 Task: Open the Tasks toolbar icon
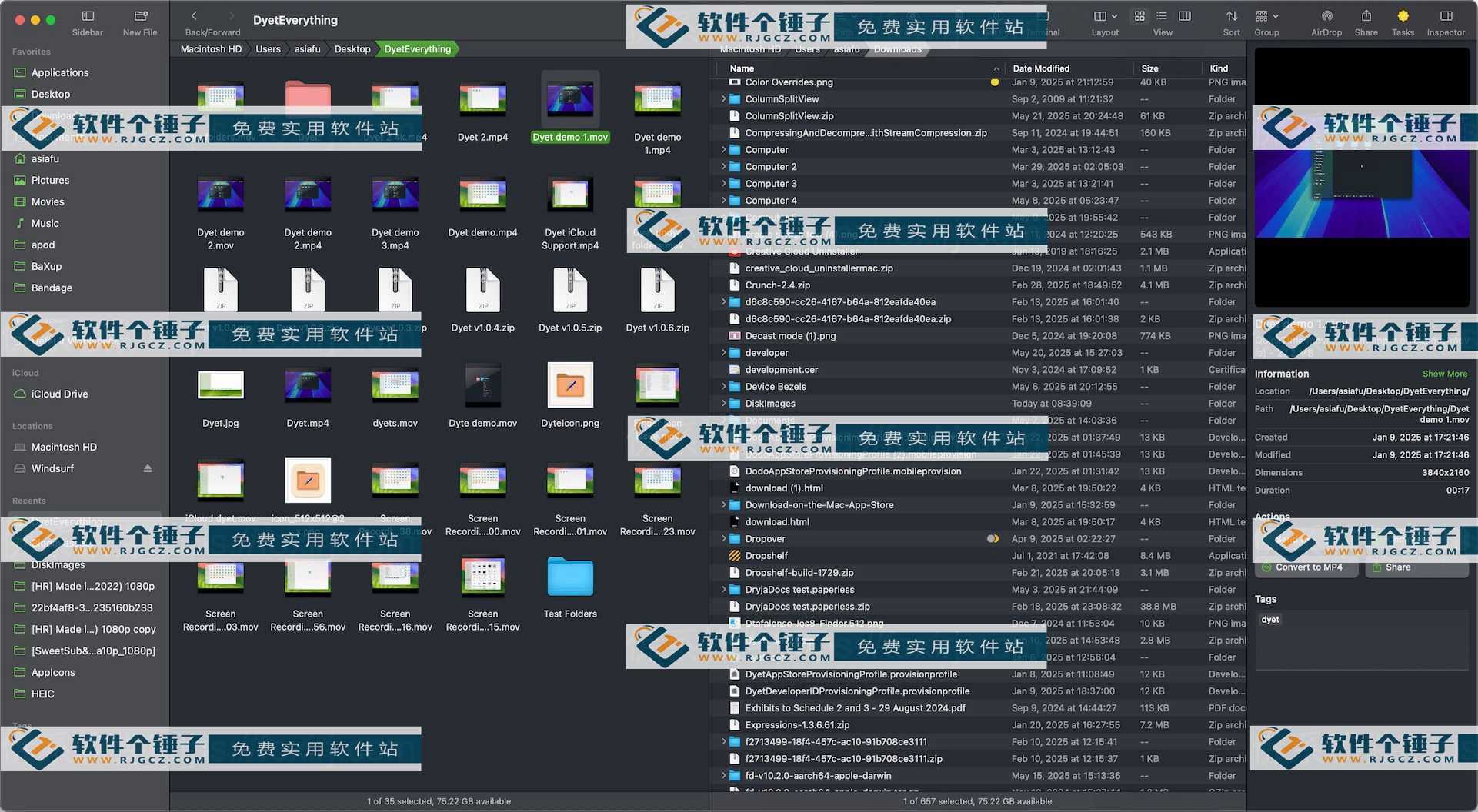click(1403, 16)
